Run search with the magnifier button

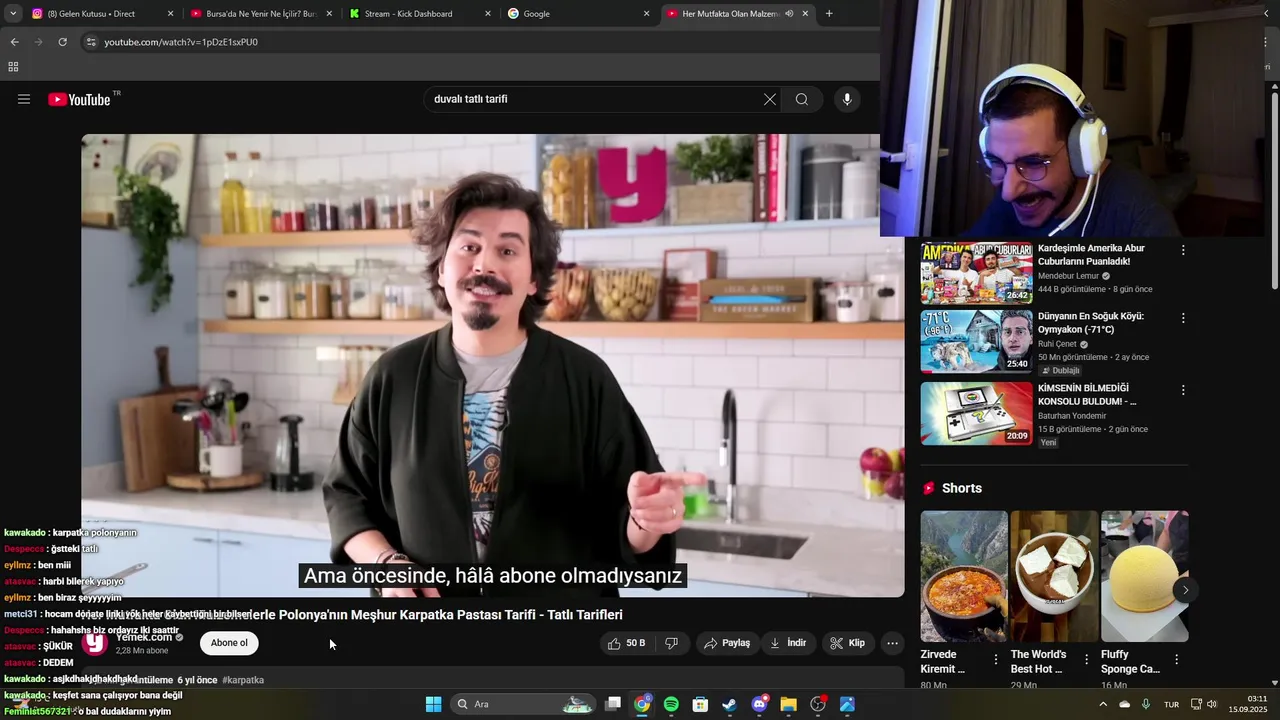pyautogui.click(x=802, y=99)
